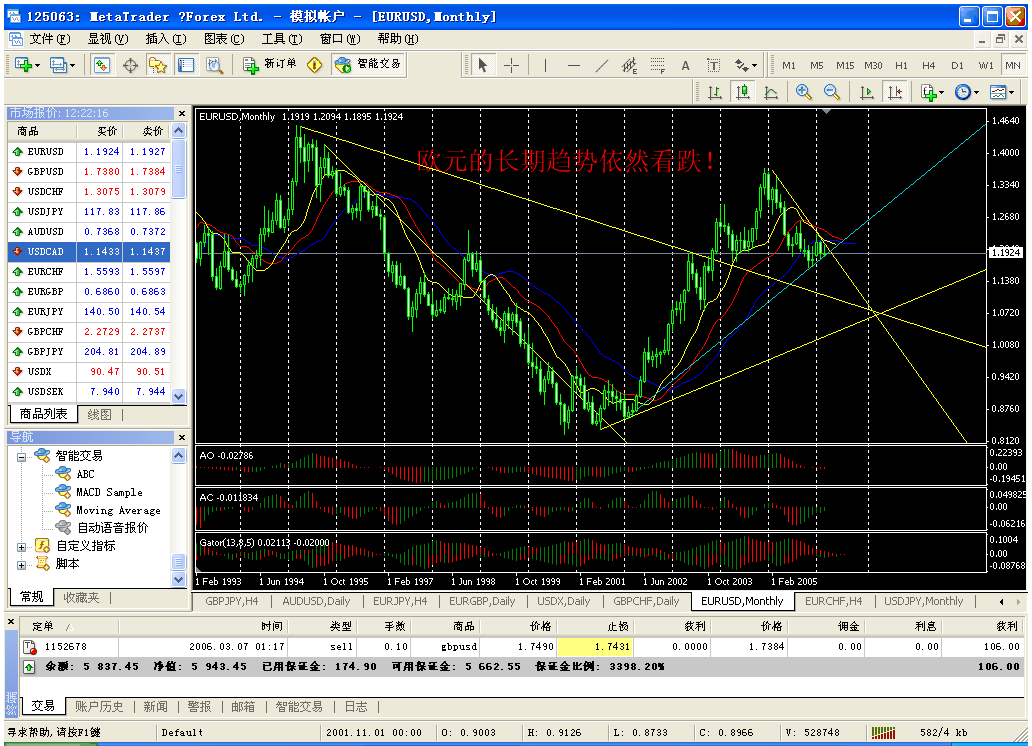
Task: Open the chart templates dropdown
Action: click(x=1002, y=92)
